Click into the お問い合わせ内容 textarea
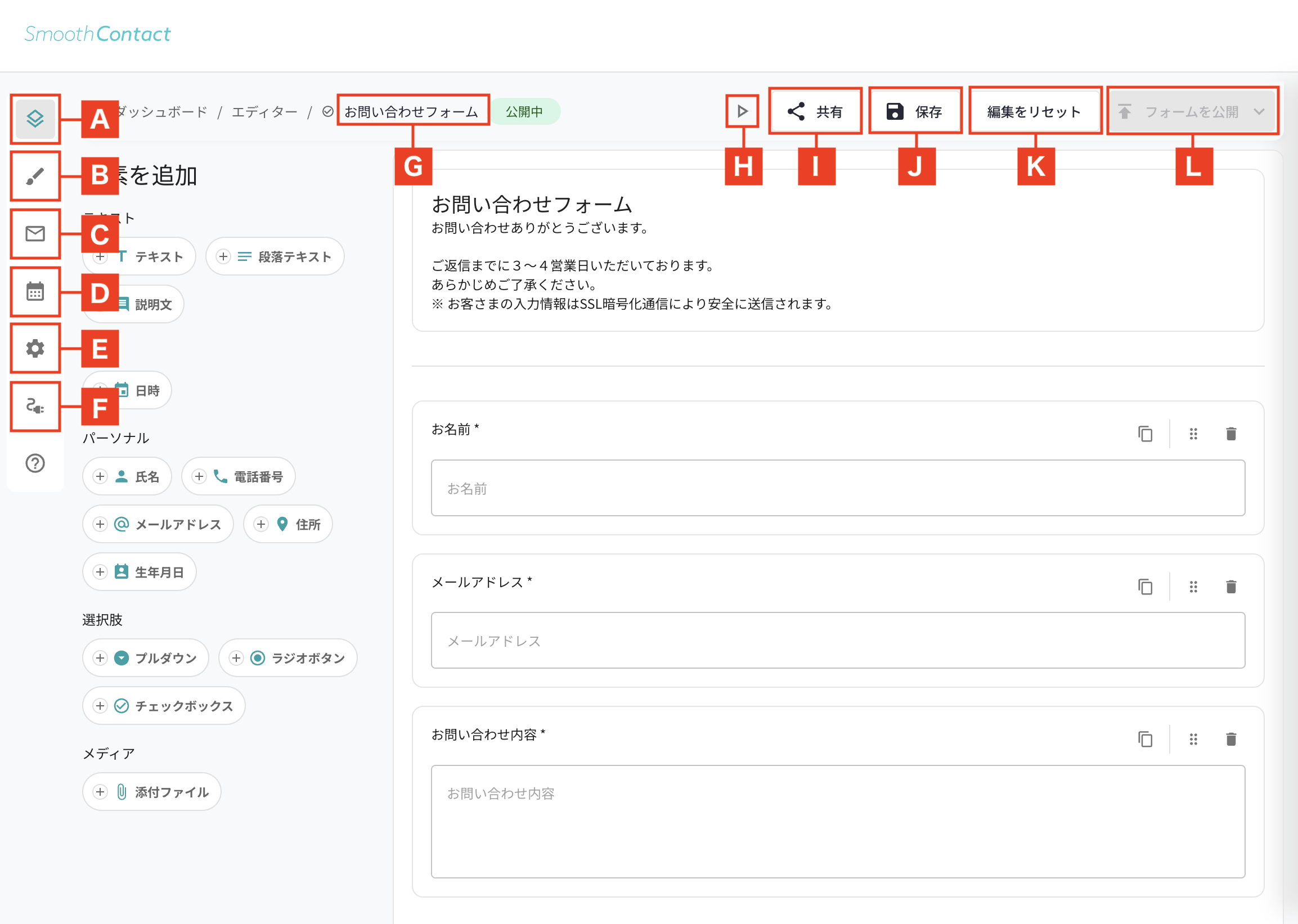Viewport: 1298px width, 924px height. pos(838,822)
